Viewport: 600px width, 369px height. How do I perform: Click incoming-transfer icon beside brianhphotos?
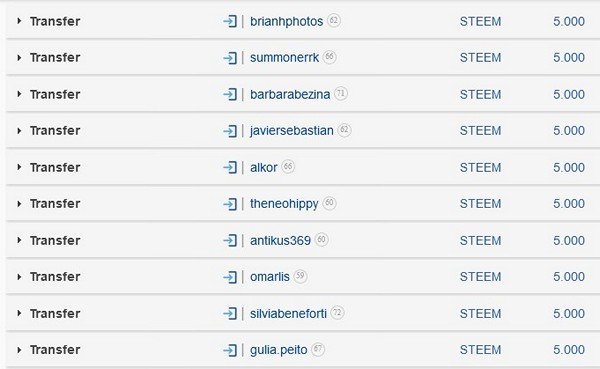[230, 21]
